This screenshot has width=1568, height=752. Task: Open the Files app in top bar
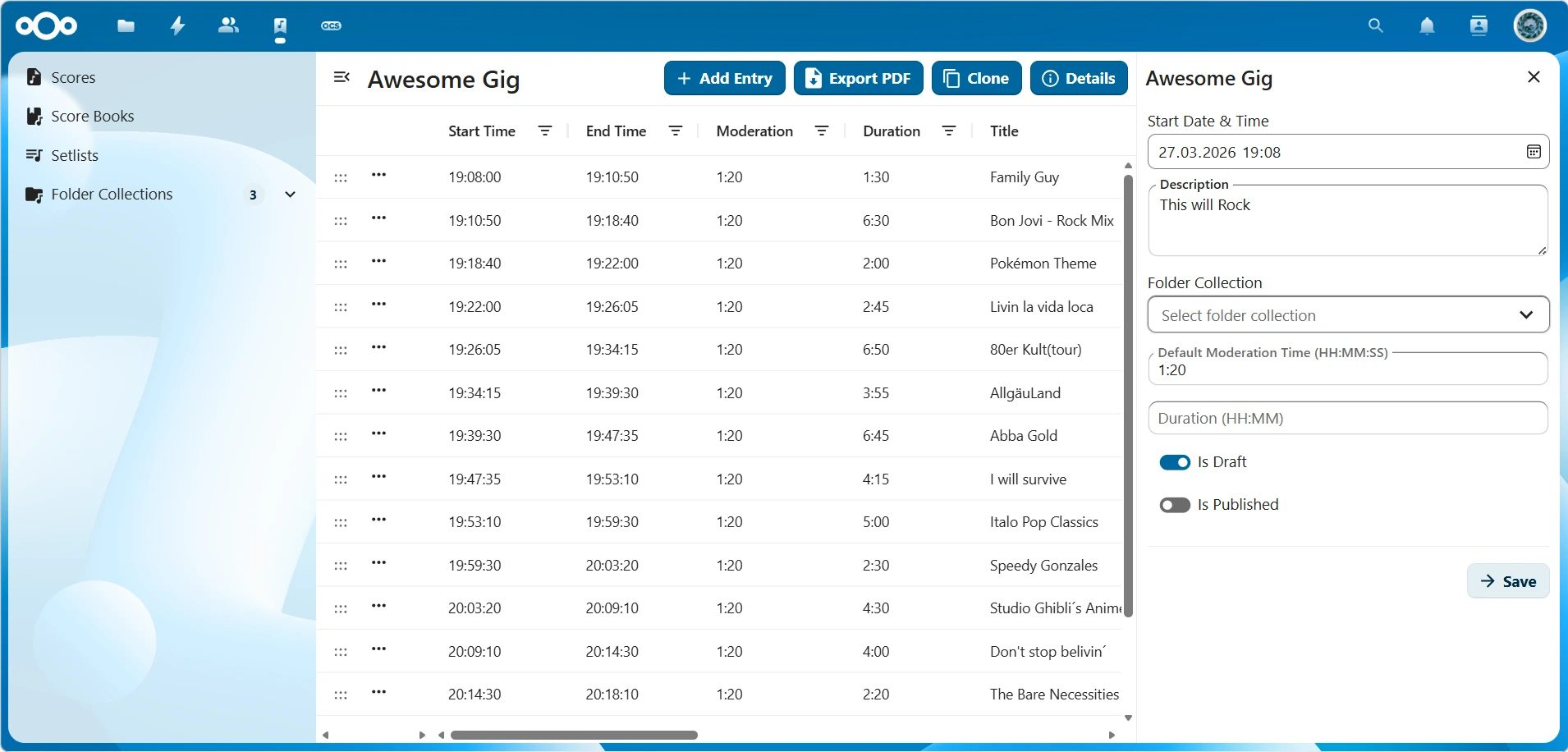click(x=126, y=26)
